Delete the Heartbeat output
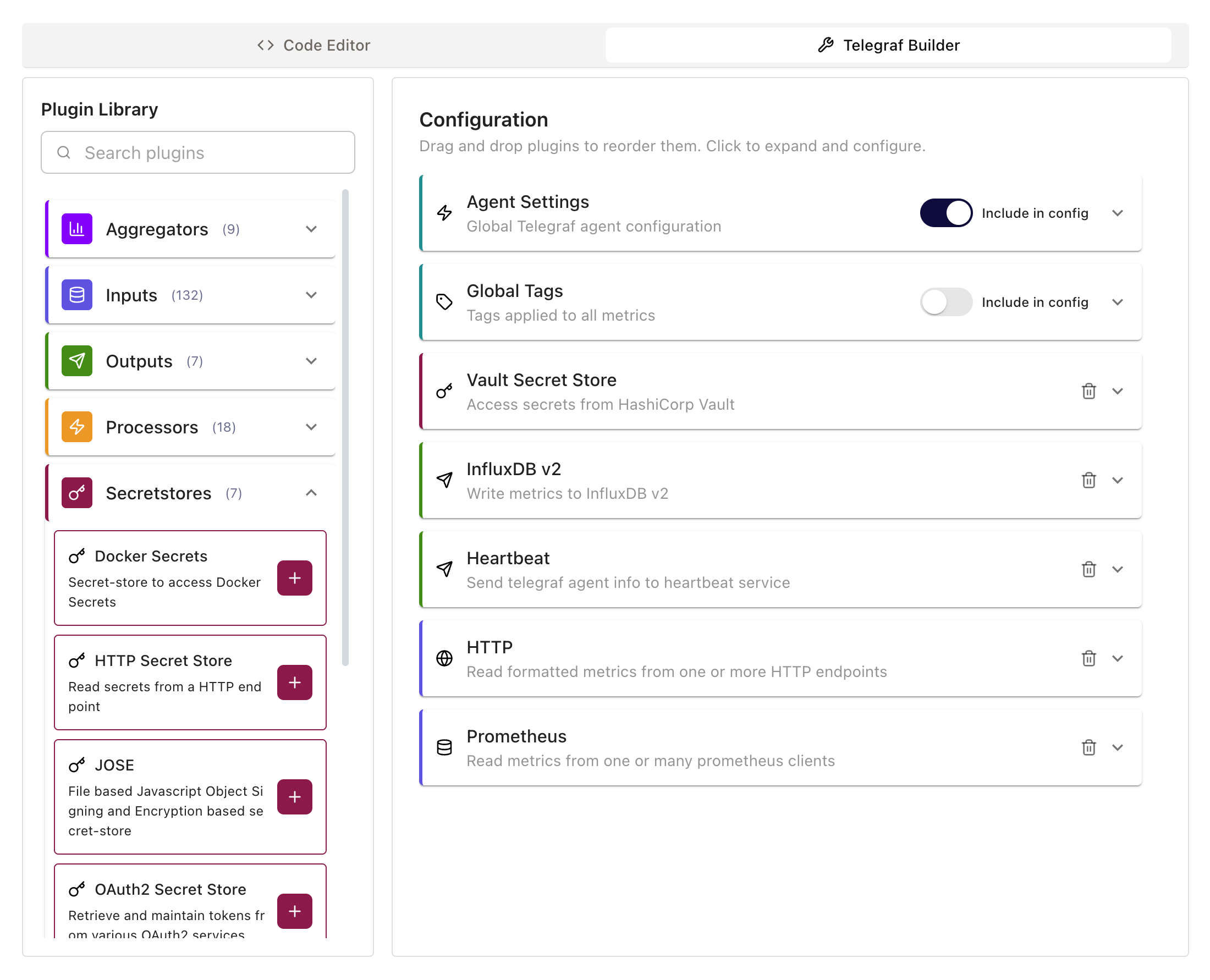 (x=1088, y=569)
